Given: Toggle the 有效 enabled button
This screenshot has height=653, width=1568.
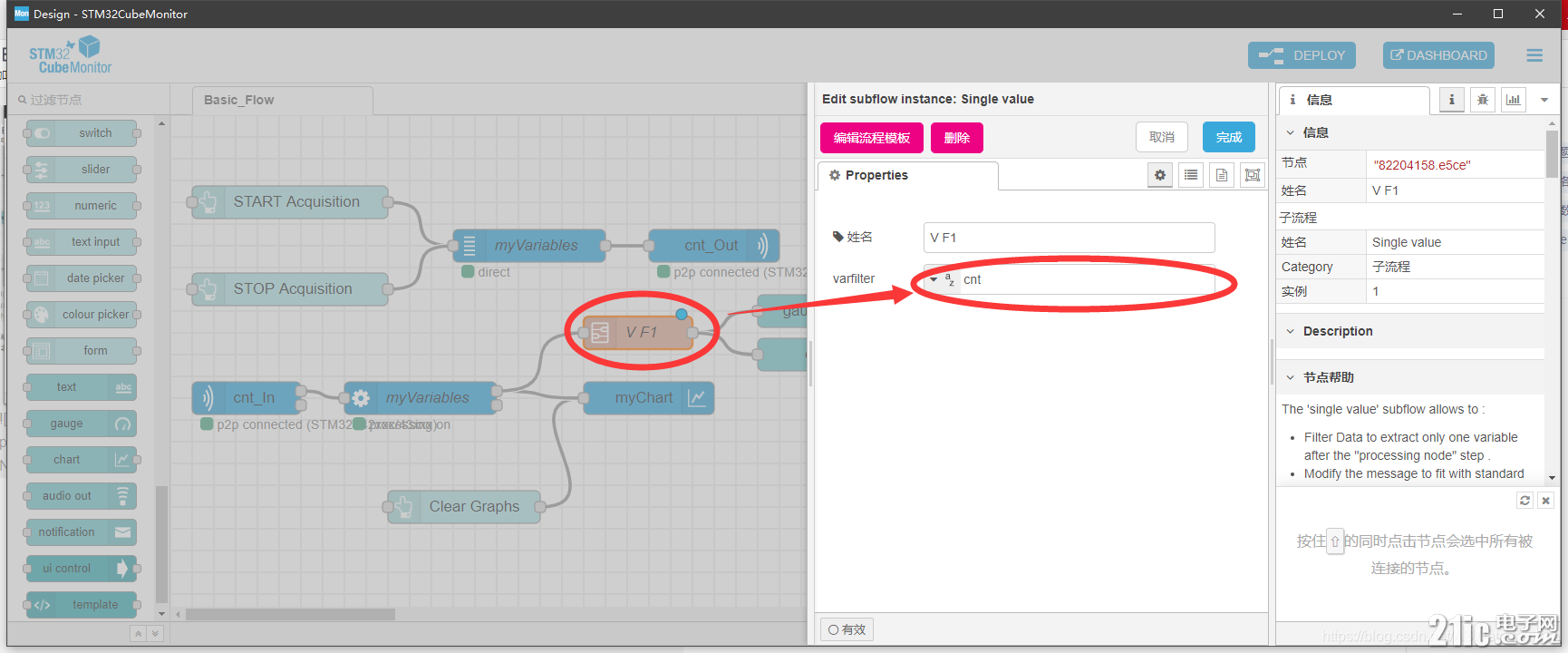Looking at the screenshot, I should [x=847, y=629].
